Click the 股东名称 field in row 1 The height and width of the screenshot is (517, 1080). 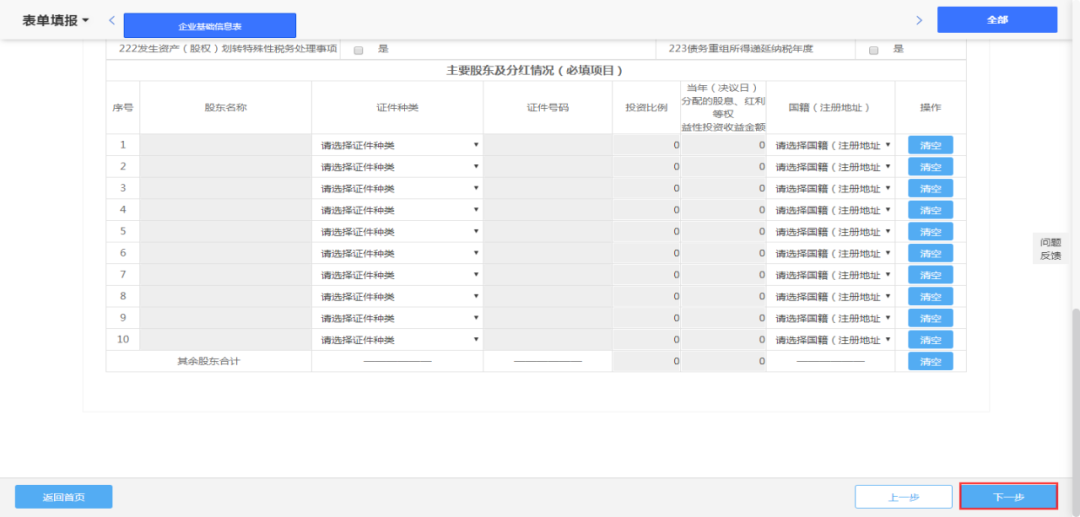[225, 145]
